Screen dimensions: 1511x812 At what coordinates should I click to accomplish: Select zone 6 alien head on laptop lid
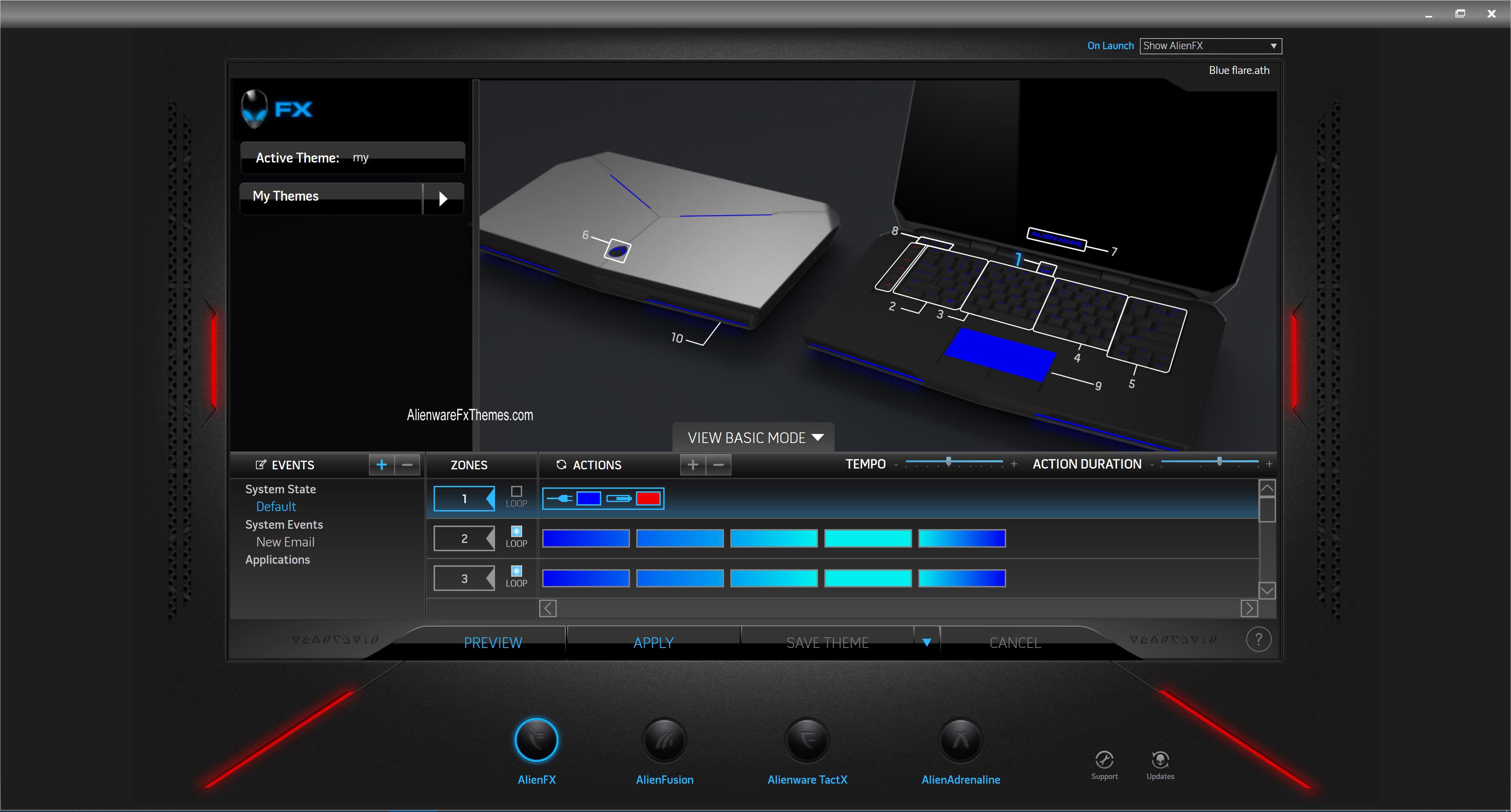click(x=617, y=251)
